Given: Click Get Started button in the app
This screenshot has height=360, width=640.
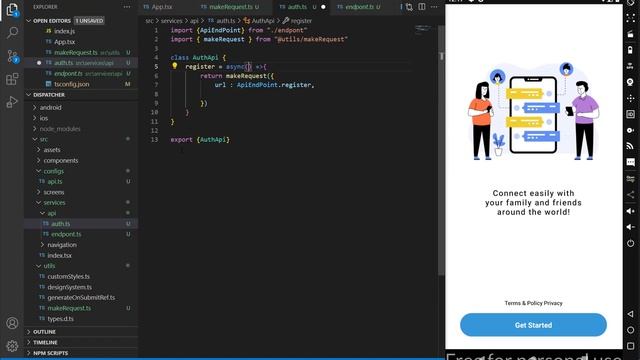Looking at the screenshot, I should click(533, 325).
